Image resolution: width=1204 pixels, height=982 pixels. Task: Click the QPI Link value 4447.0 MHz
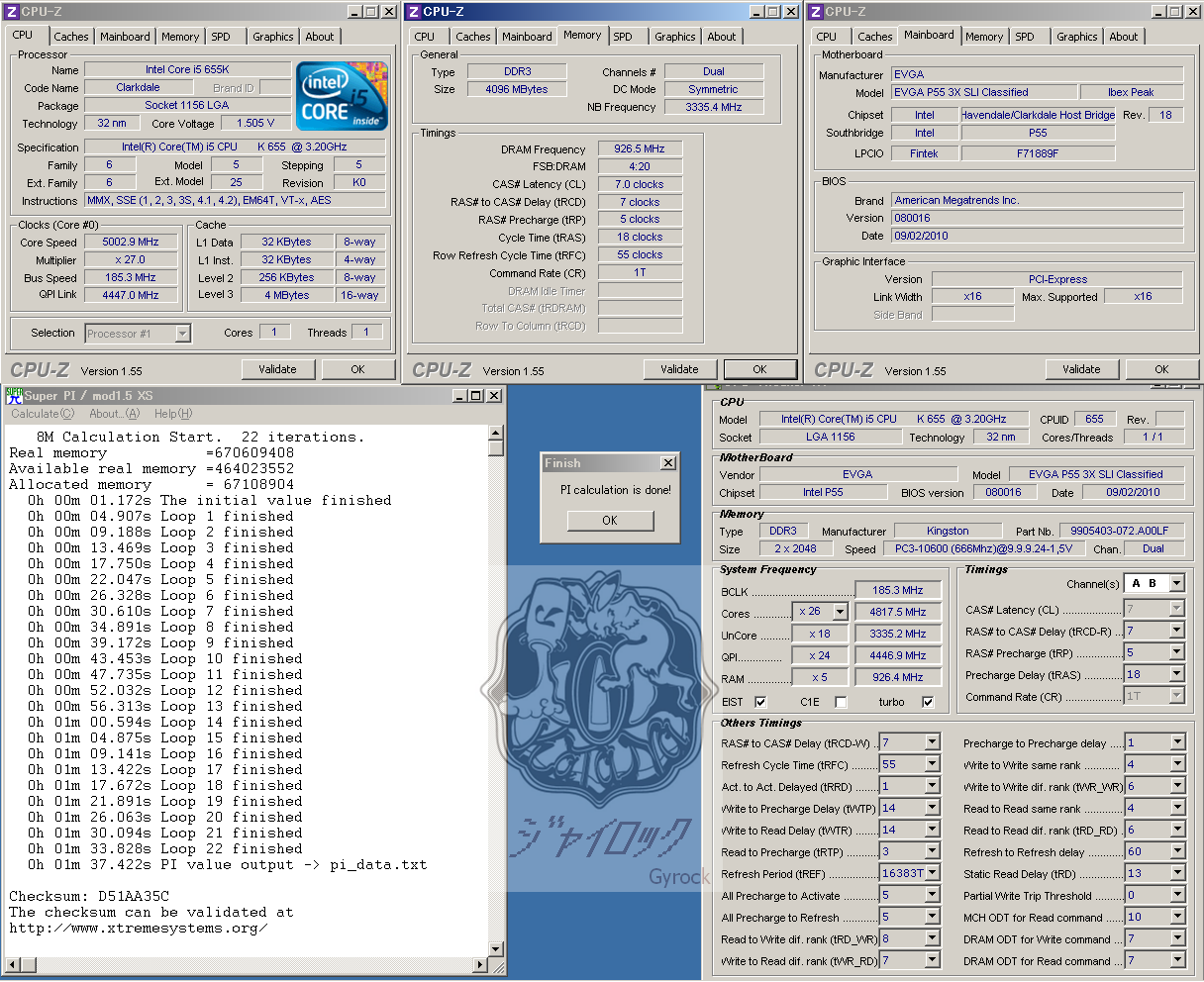[x=131, y=295]
